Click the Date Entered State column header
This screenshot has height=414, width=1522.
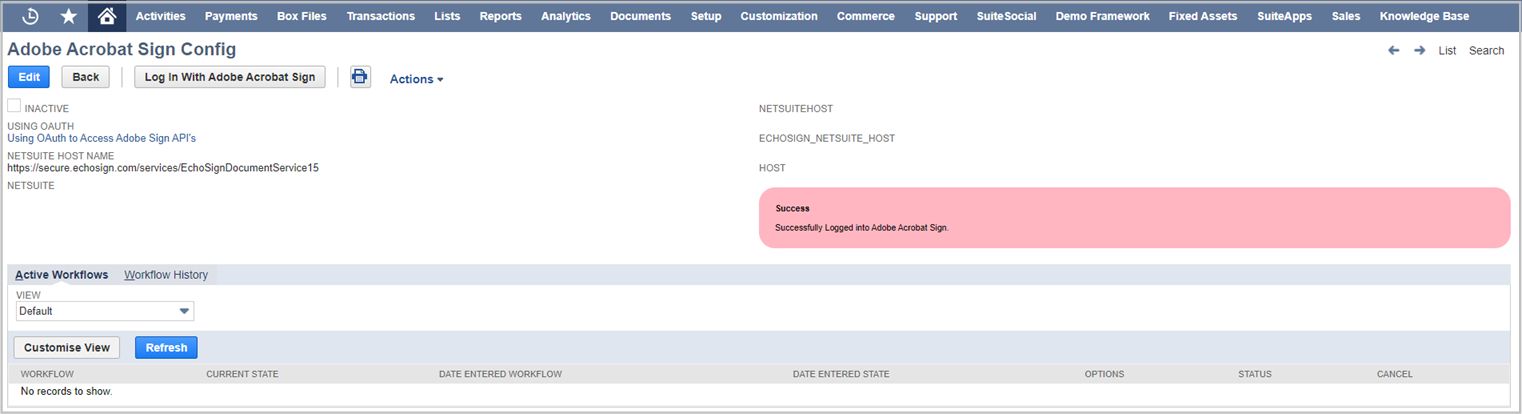841,374
